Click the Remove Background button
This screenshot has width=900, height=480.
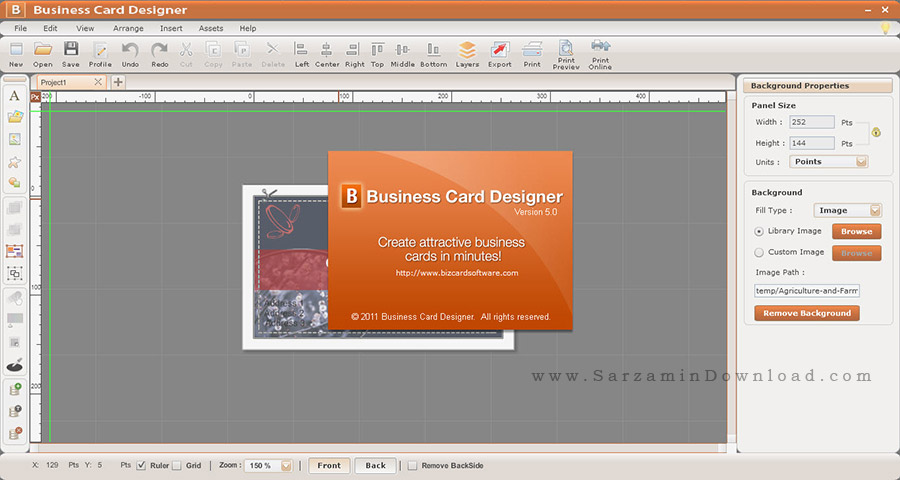point(806,313)
